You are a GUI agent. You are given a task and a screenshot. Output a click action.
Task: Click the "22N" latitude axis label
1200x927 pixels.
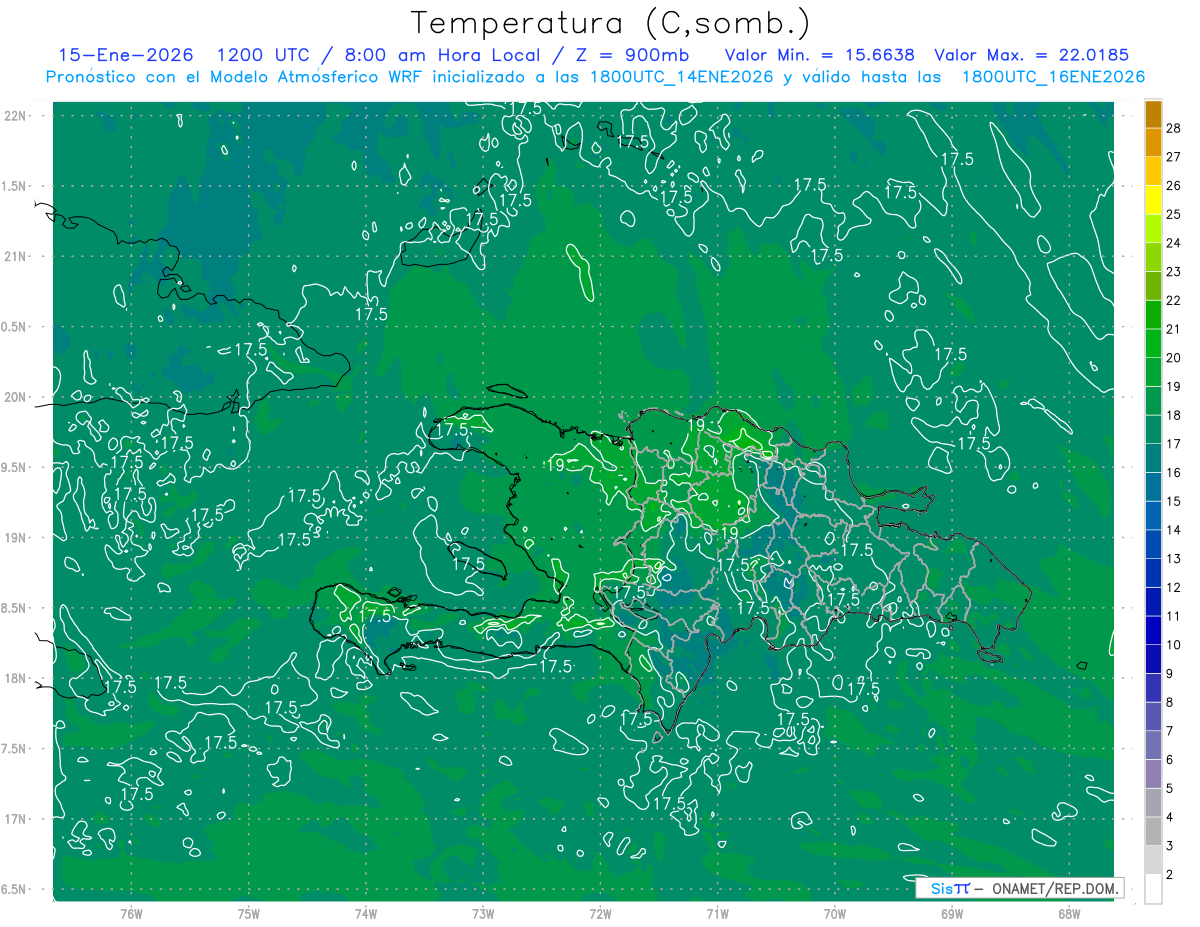click(x=14, y=115)
